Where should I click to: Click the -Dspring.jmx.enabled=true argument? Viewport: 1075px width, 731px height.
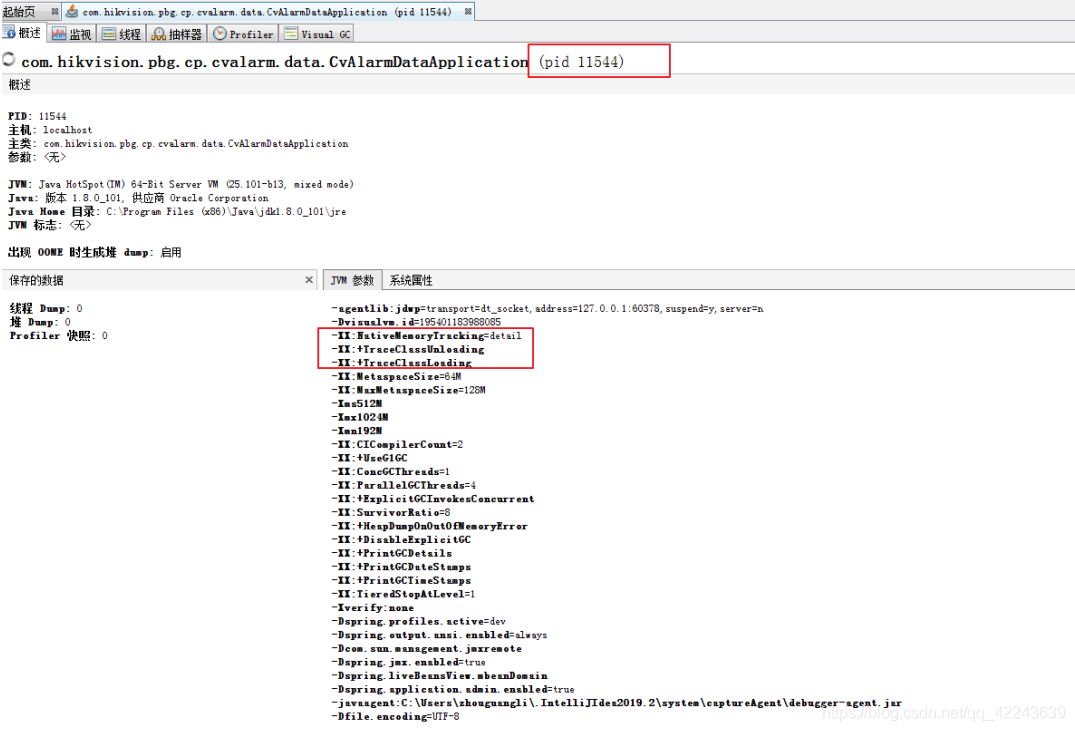coord(409,662)
